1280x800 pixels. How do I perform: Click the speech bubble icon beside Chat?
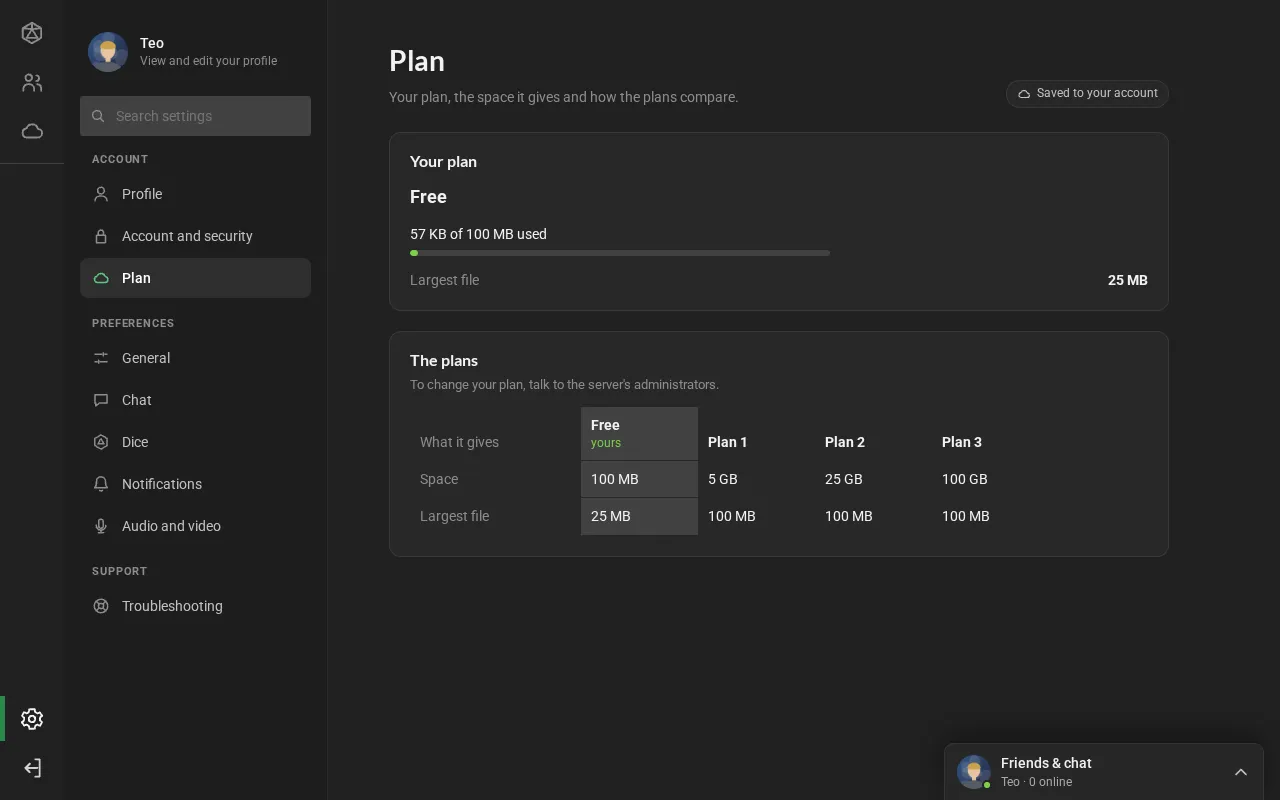(101, 400)
